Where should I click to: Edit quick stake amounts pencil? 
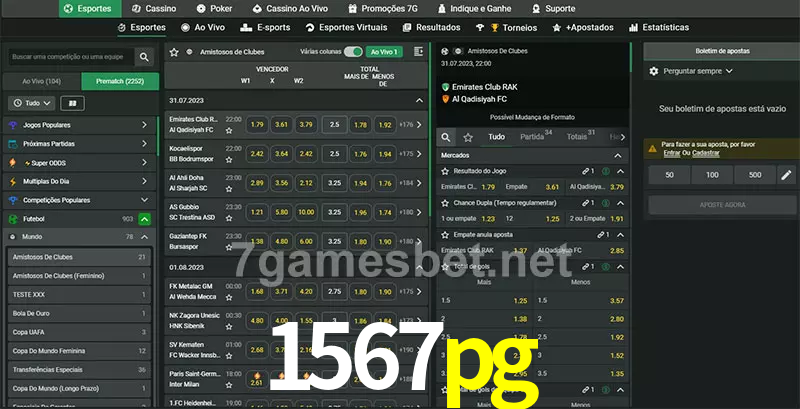(x=786, y=175)
